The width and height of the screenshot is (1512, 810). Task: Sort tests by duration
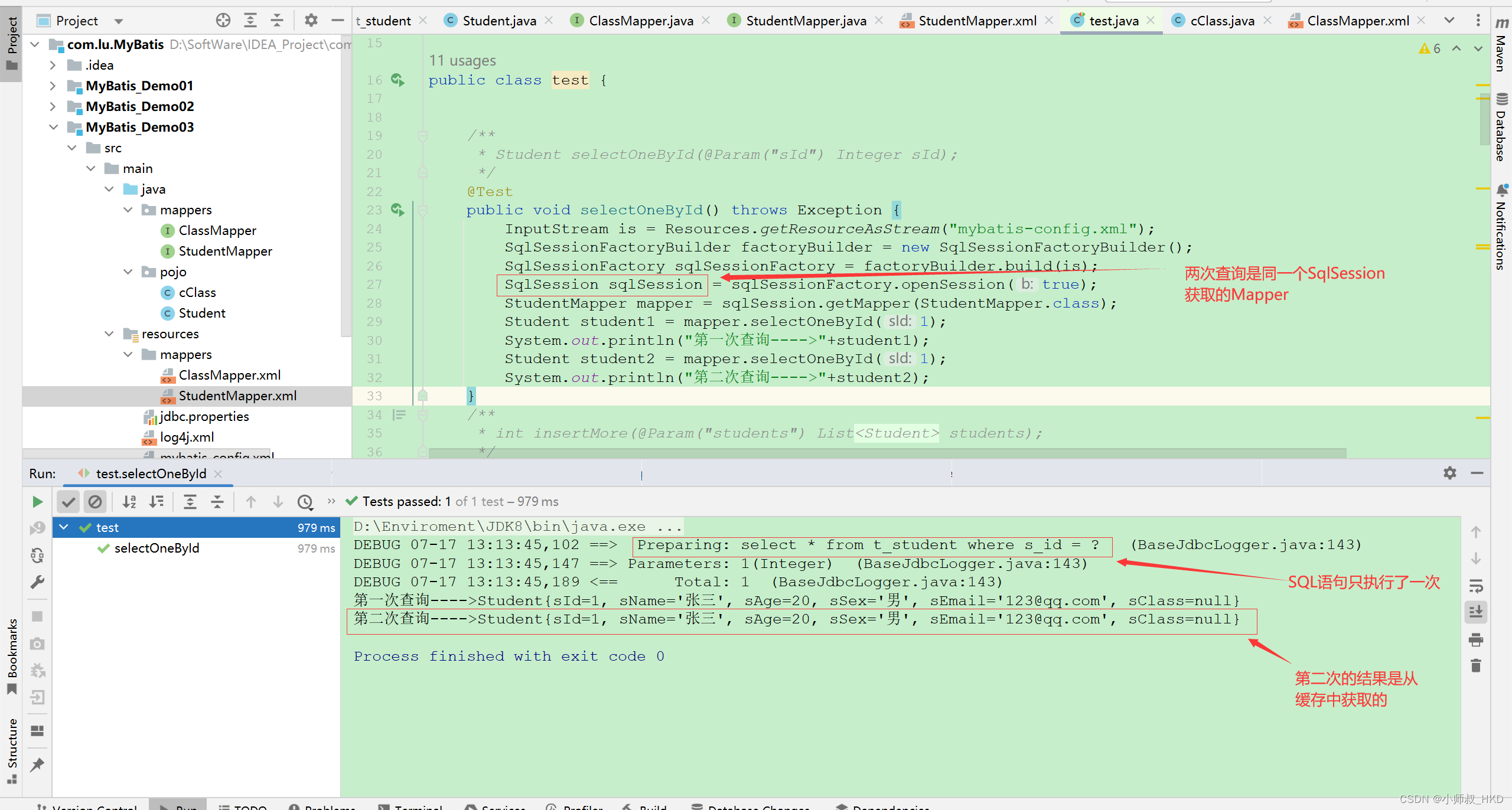coord(157,502)
